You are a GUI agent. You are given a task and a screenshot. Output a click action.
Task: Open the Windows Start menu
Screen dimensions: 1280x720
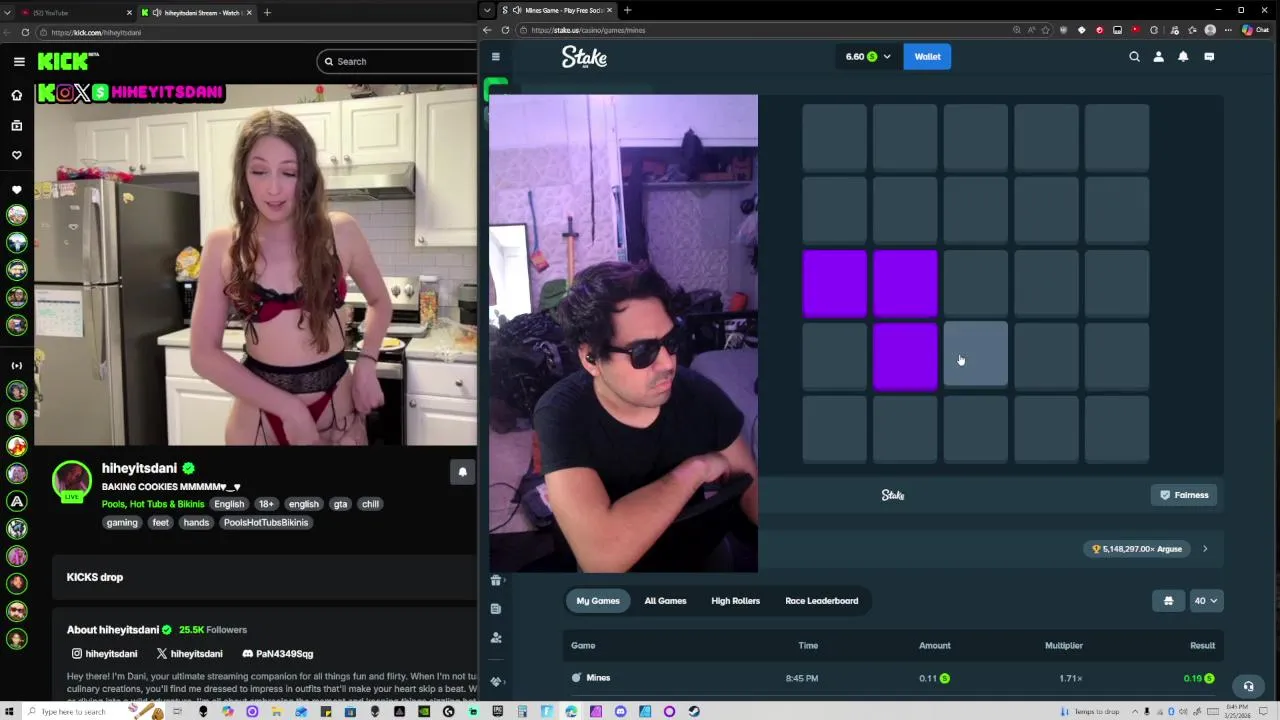tap(9, 711)
